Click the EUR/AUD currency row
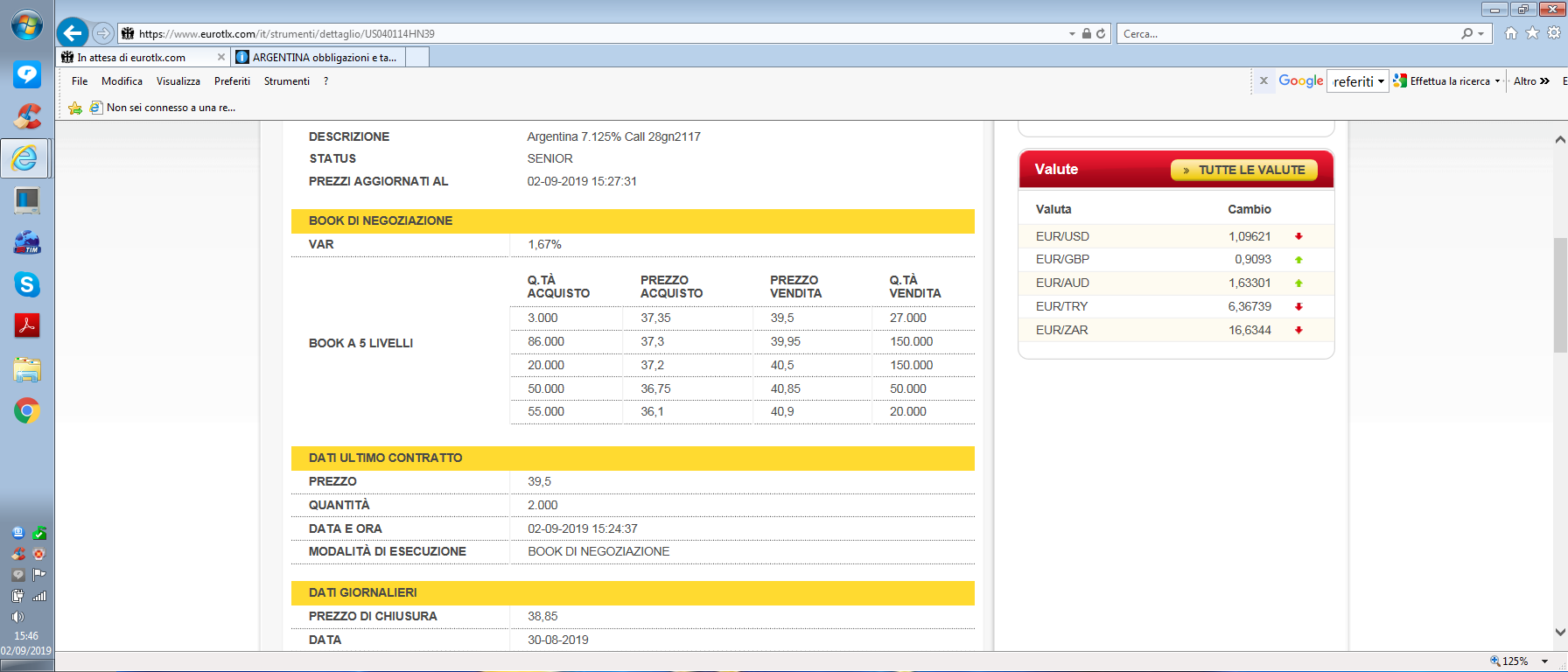This screenshot has width=1568, height=672. (x=1176, y=283)
